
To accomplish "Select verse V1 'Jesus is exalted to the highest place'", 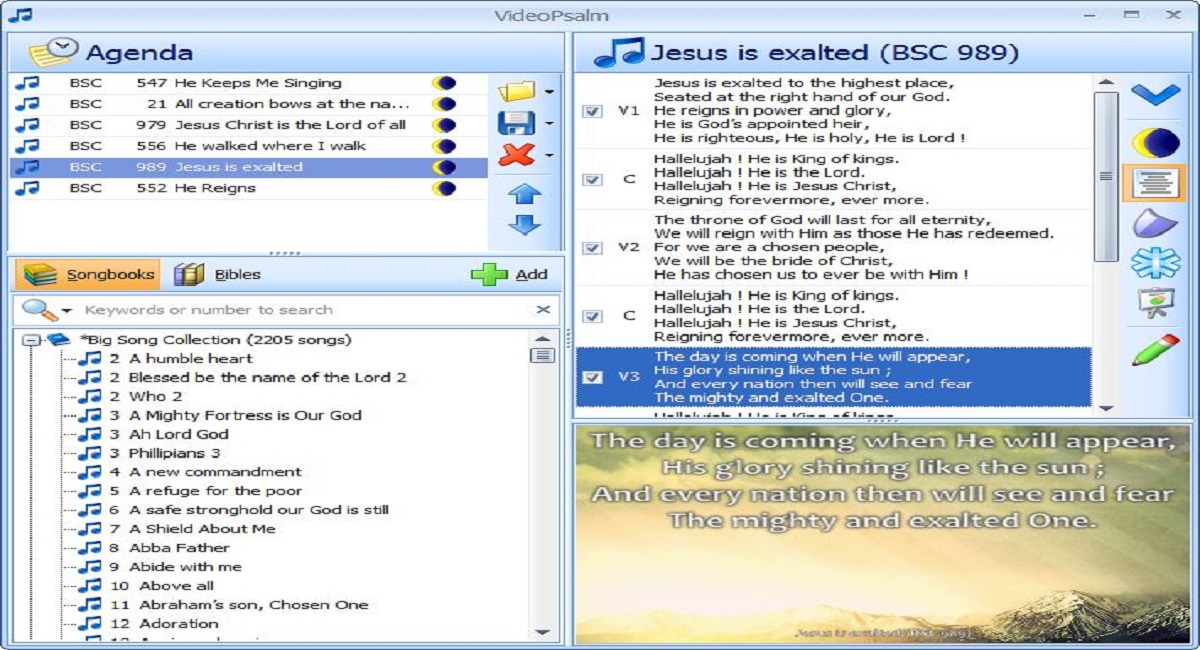I will pos(832,111).
